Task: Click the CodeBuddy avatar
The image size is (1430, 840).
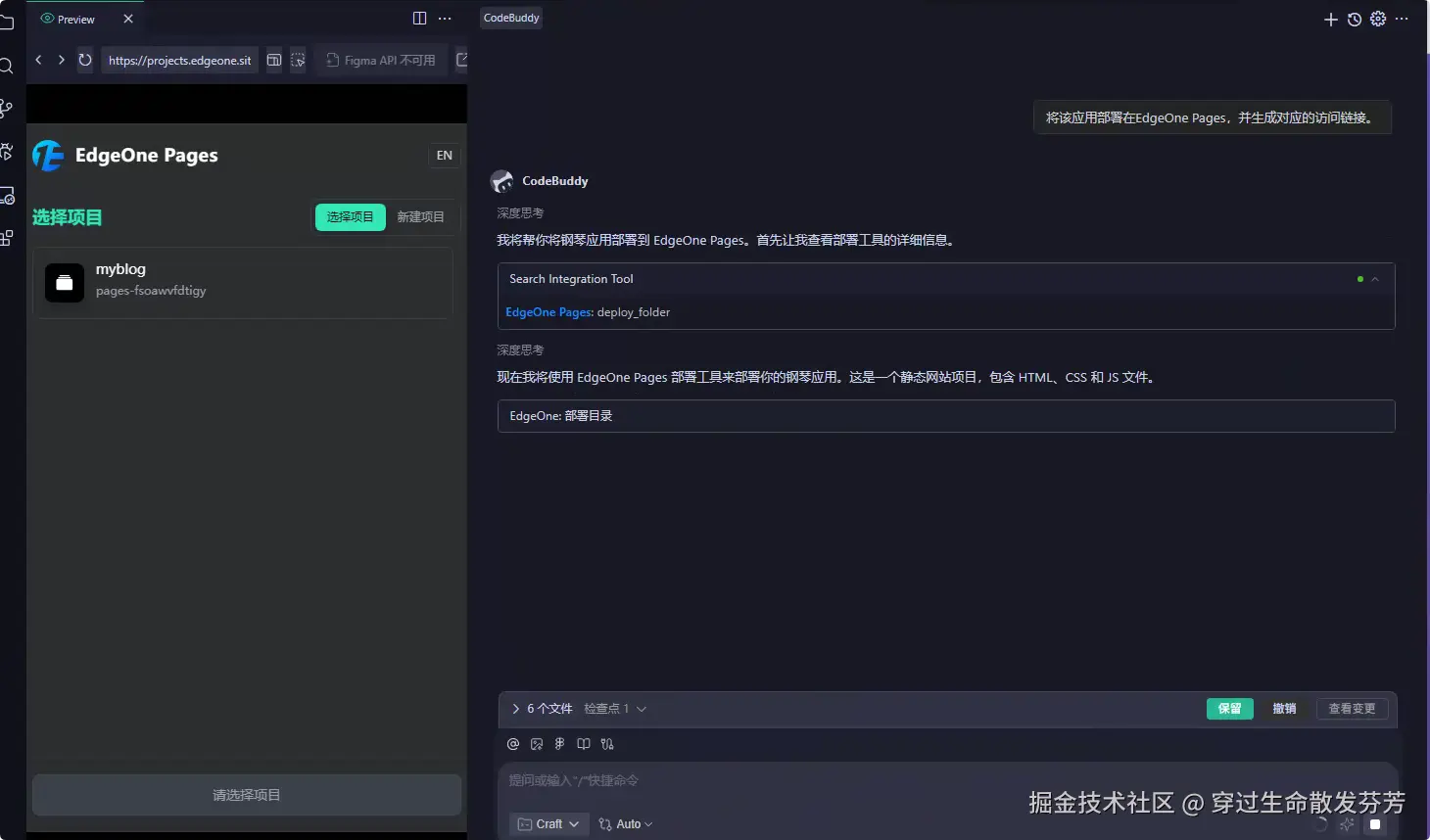Action: click(x=502, y=181)
